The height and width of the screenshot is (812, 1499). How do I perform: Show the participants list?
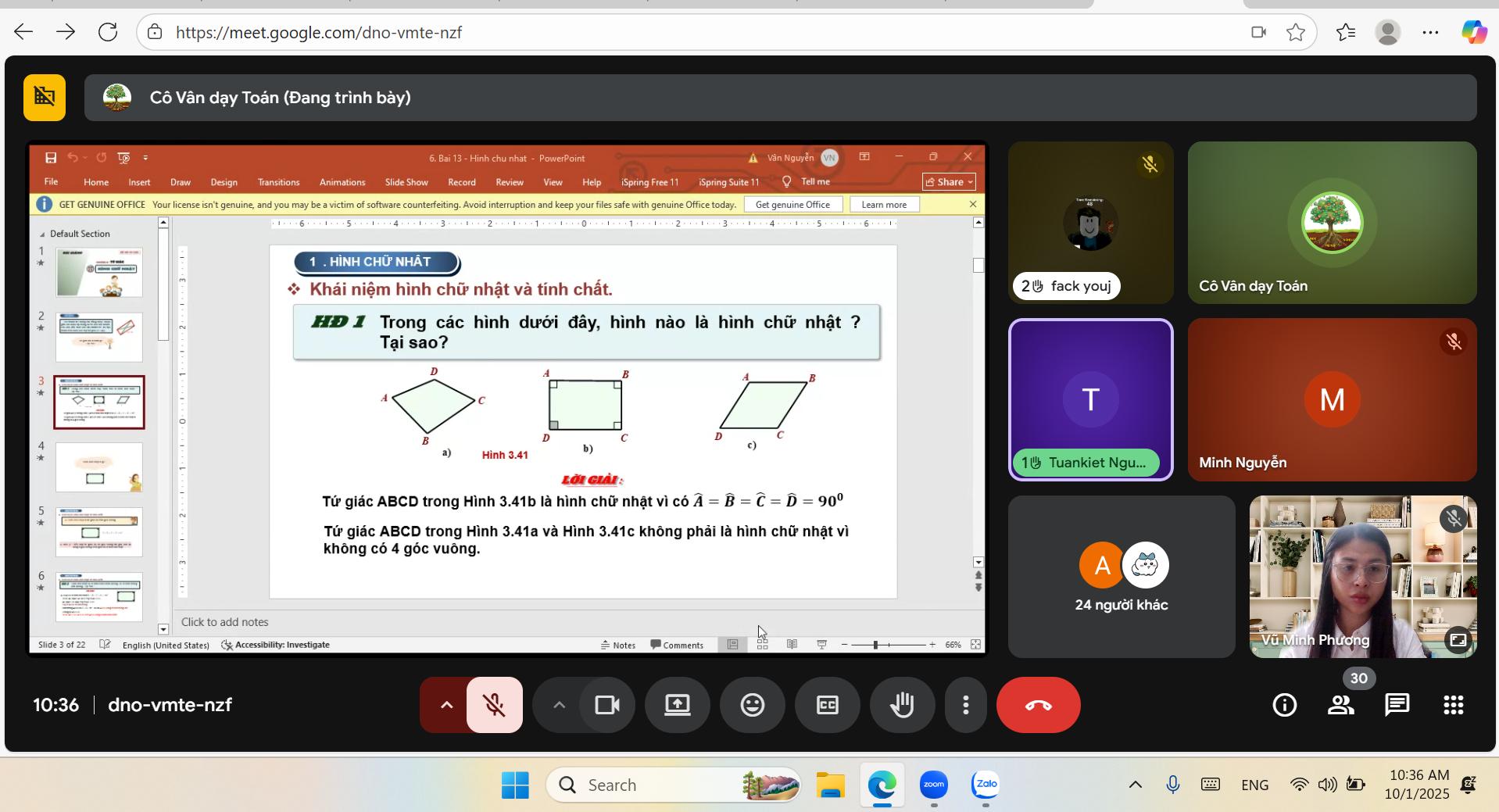point(1340,705)
